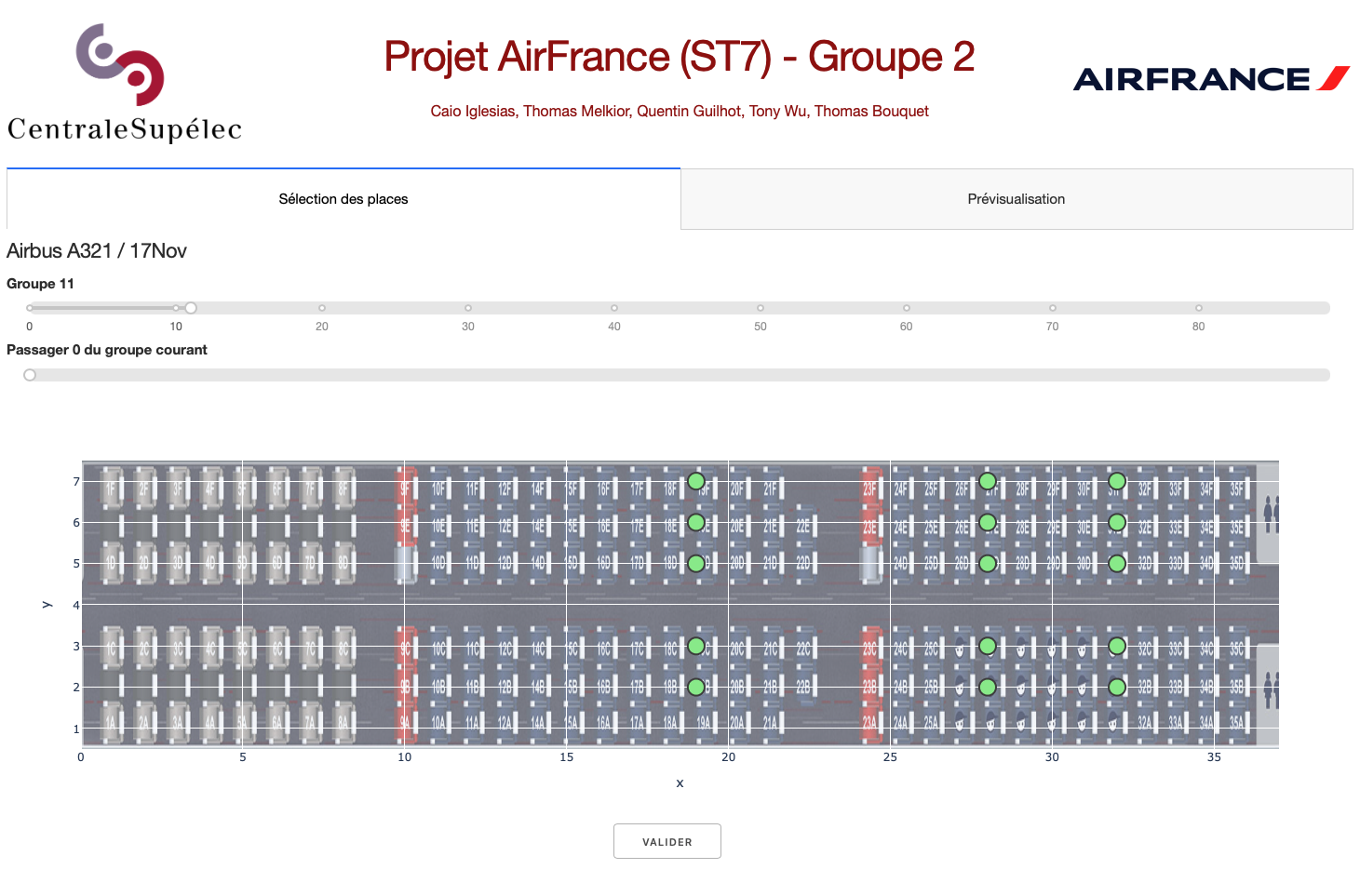Set group slider to mark 30
Viewport: 1360px width, 896px height.
click(468, 308)
